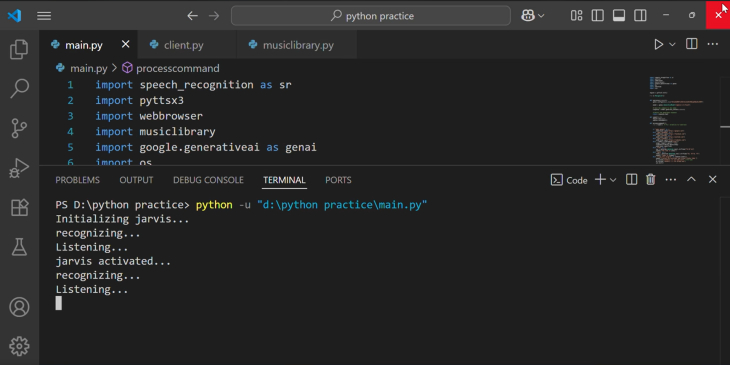The height and width of the screenshot is (365, 730).
Task: Open the PROBLEMS panel tab
Action: (x=77, y=180)
